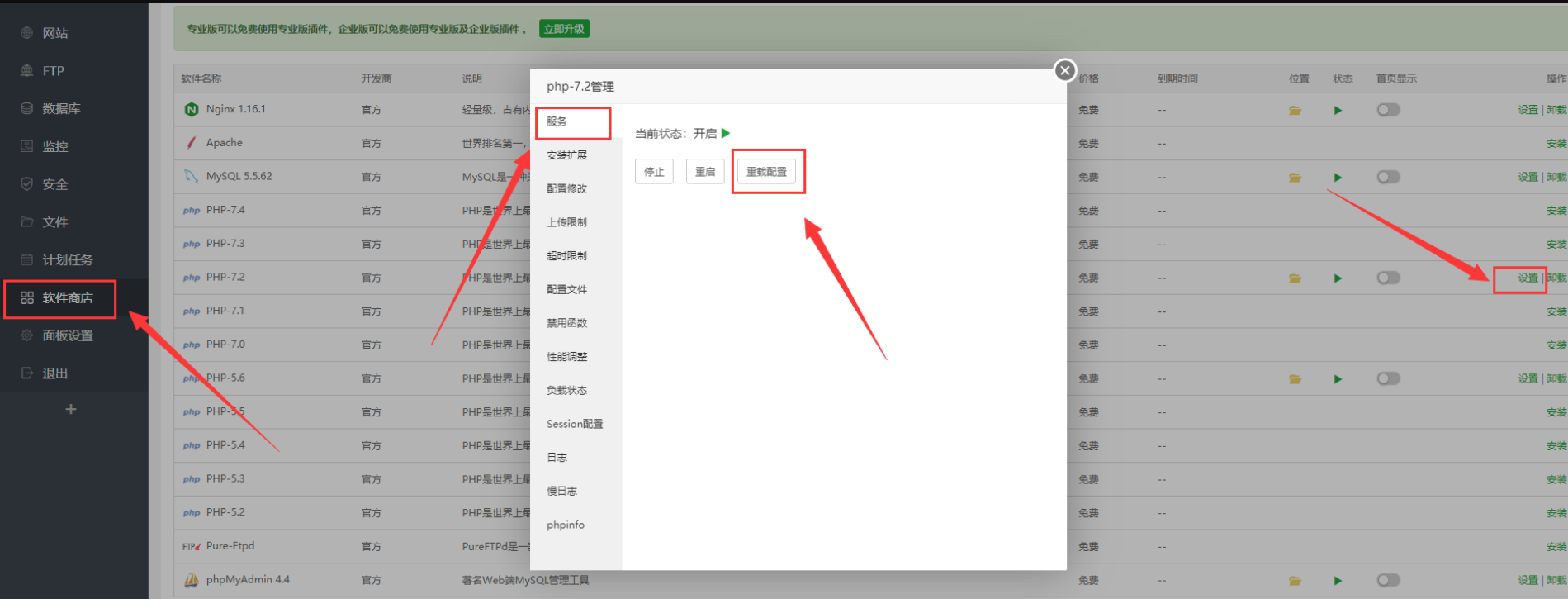Close the php-7.2 management dialog

pyautogui.click(x=1065, y=71)
